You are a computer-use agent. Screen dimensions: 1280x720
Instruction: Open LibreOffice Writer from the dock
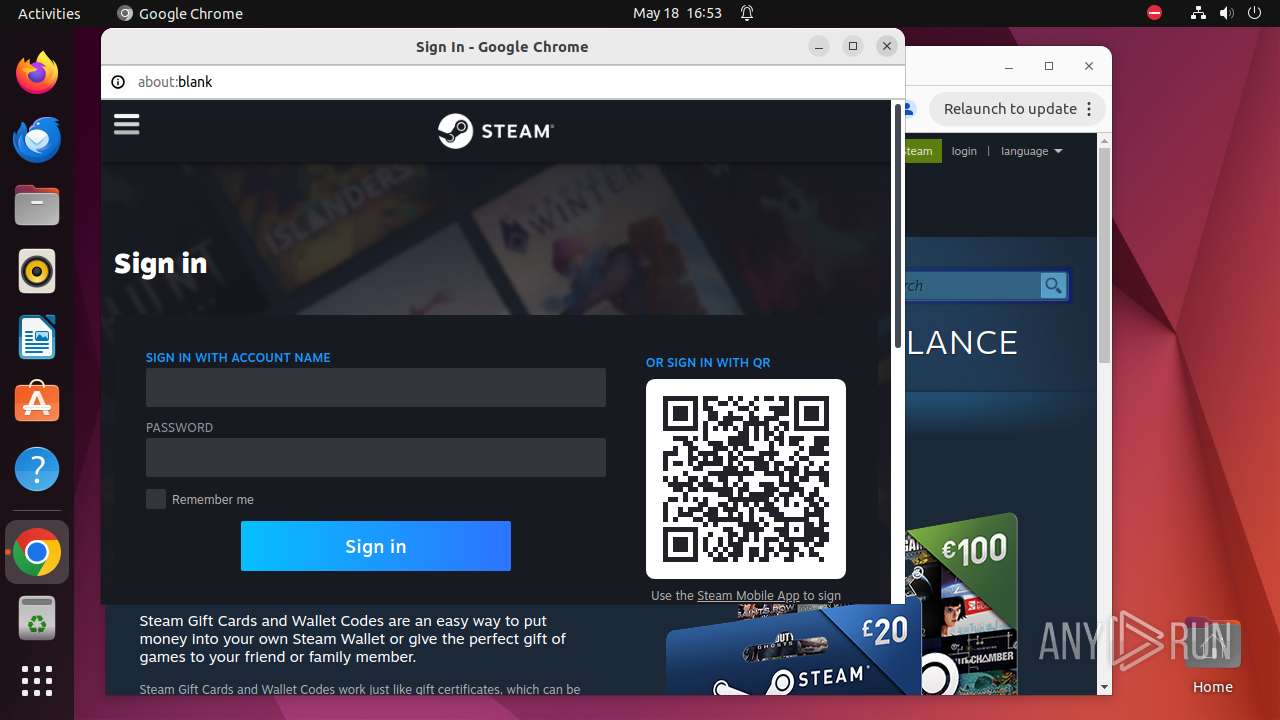37,337
